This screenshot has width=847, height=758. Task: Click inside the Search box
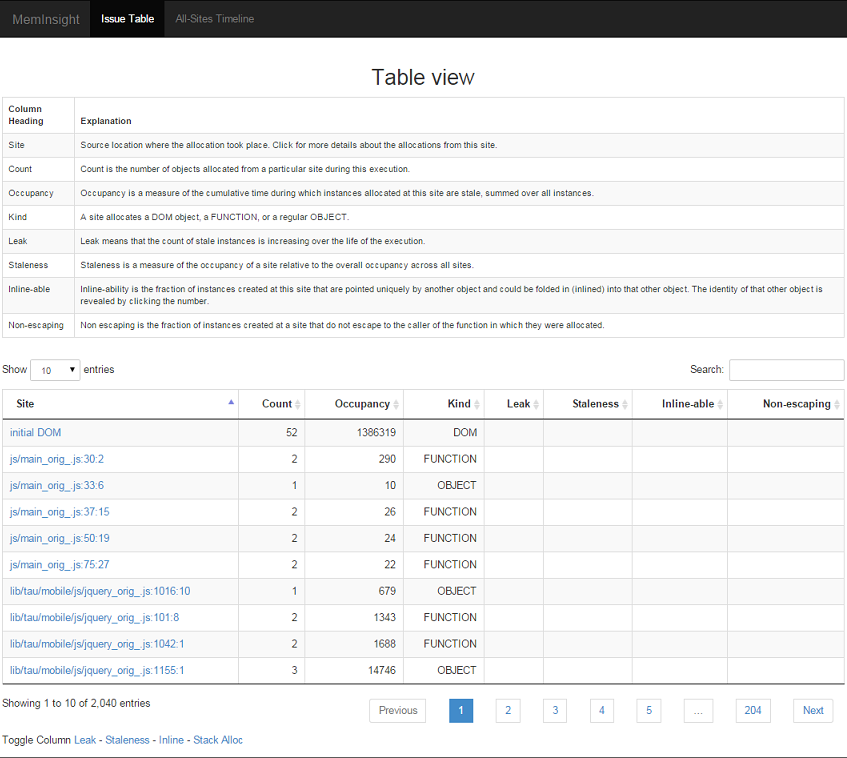pyautogui.click(x=787, y=369)
